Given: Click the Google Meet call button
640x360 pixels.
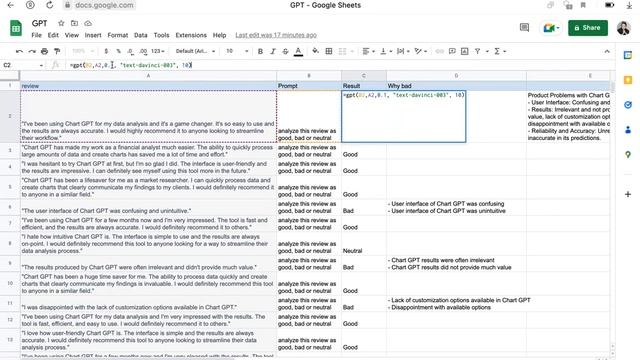Looking at the screenshot, I should pyautogui.click(x=551, y=28).
